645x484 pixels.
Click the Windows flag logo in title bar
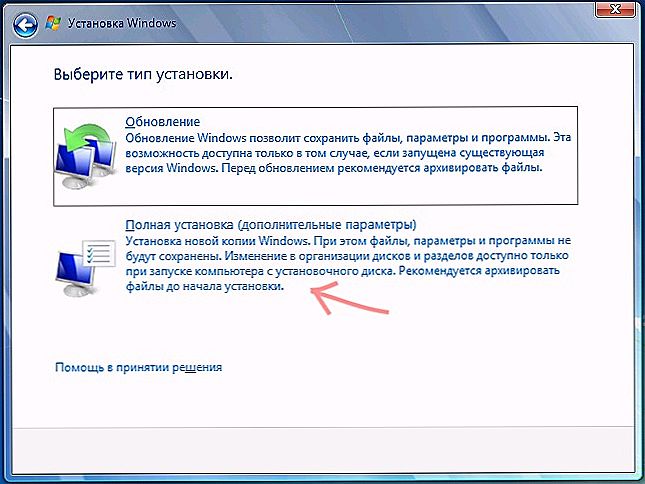53,23
